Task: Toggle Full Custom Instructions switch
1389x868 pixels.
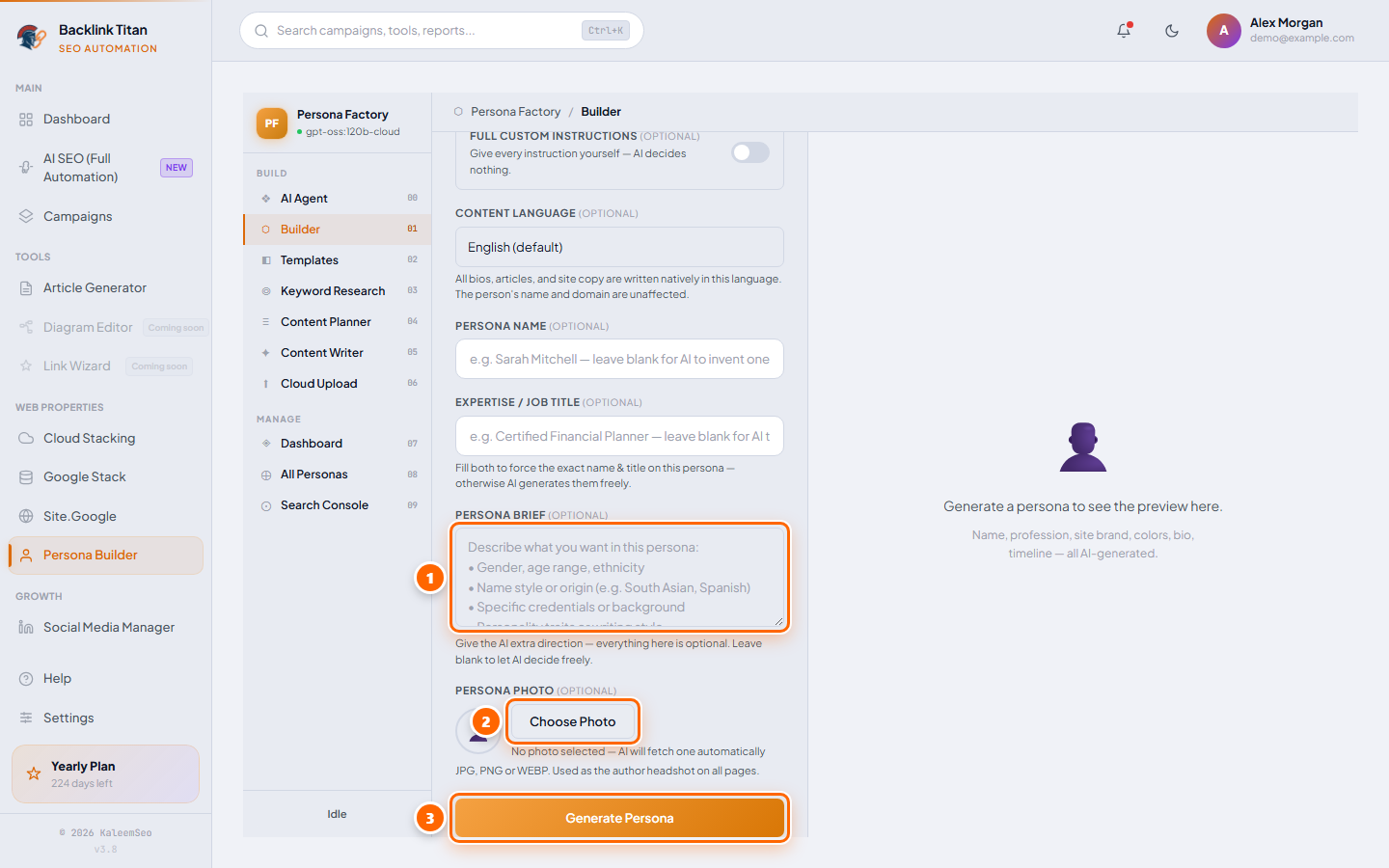Action: pyautogui.click(x=750, y=152)
